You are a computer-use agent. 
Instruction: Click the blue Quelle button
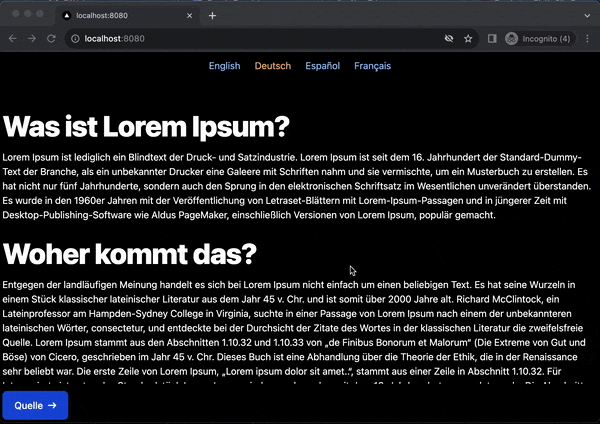point(35,405)
